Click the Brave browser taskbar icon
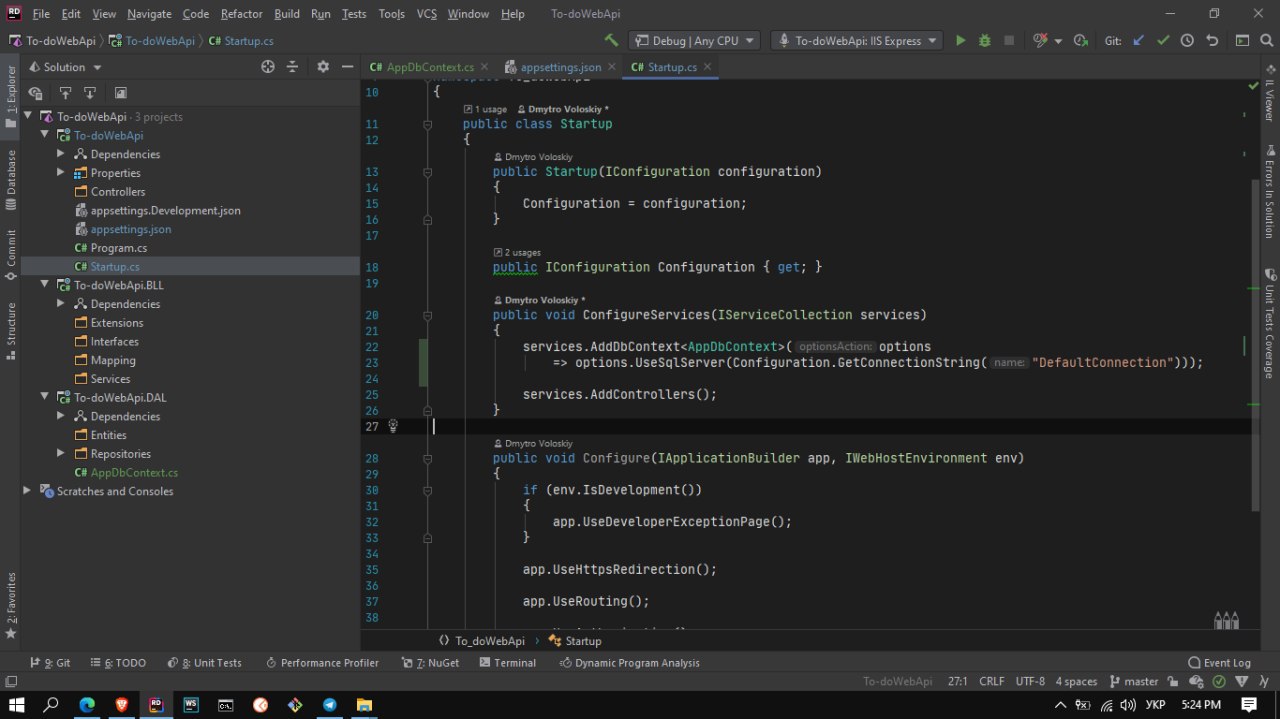Screen dimensions: 1280x719 (121, 705)
